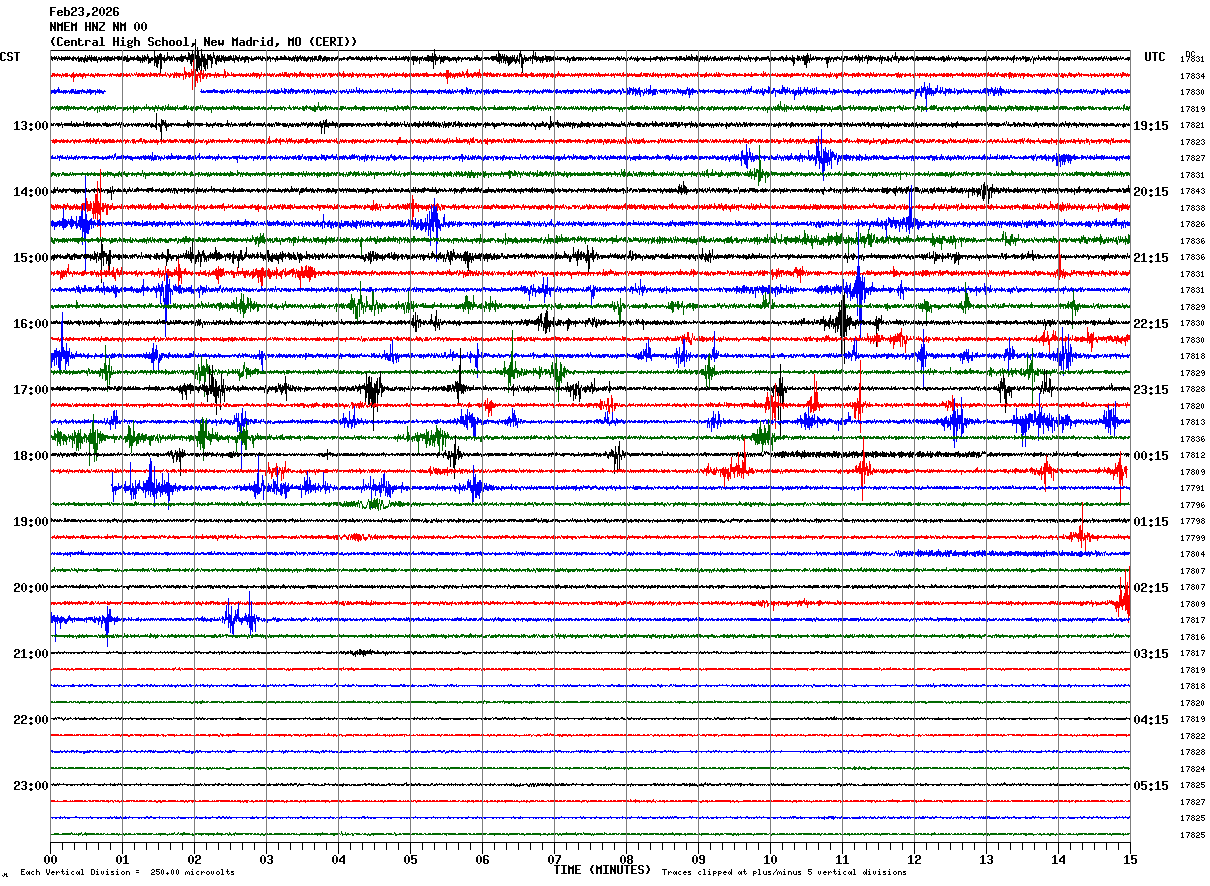The width and height of the screenshot is (1210, 886).
Task: Click the Feb23,2026 date label
Action: click(x=84, y=12)
